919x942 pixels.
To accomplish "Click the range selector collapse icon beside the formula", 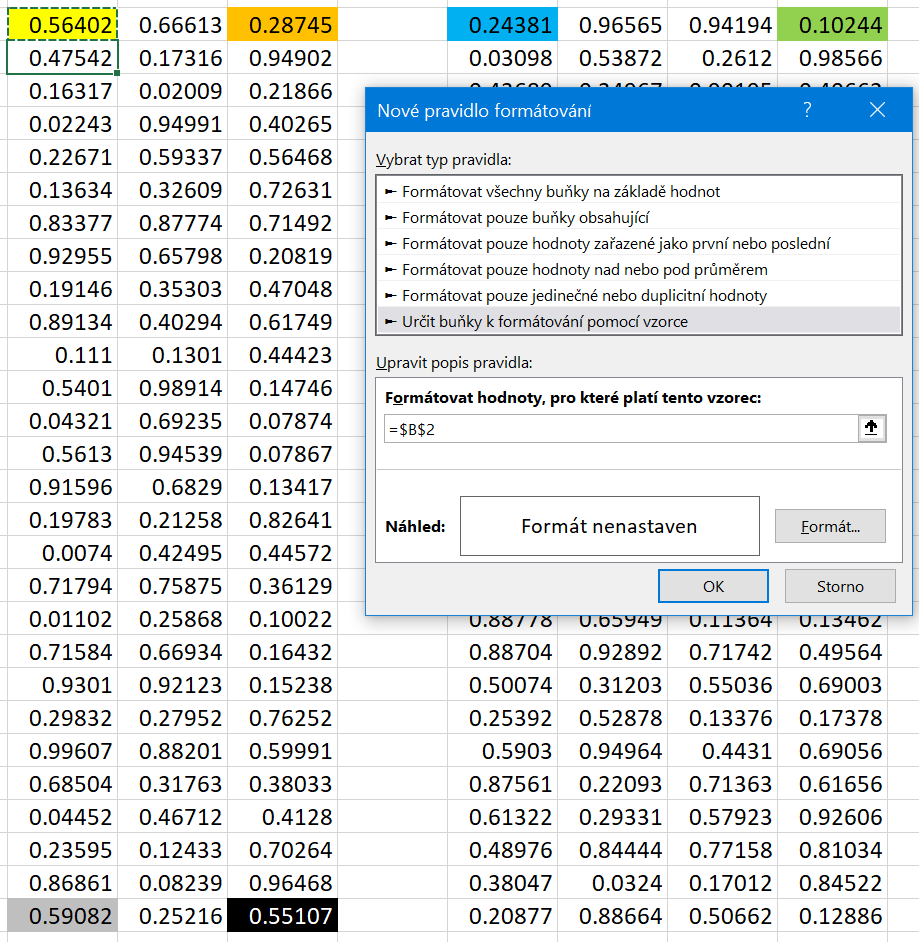I will click(870, 427).
